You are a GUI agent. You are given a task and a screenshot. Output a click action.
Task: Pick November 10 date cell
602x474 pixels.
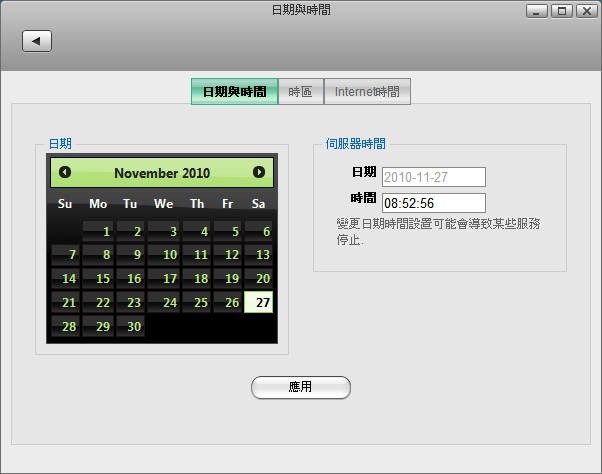click(x=164, y=255)
